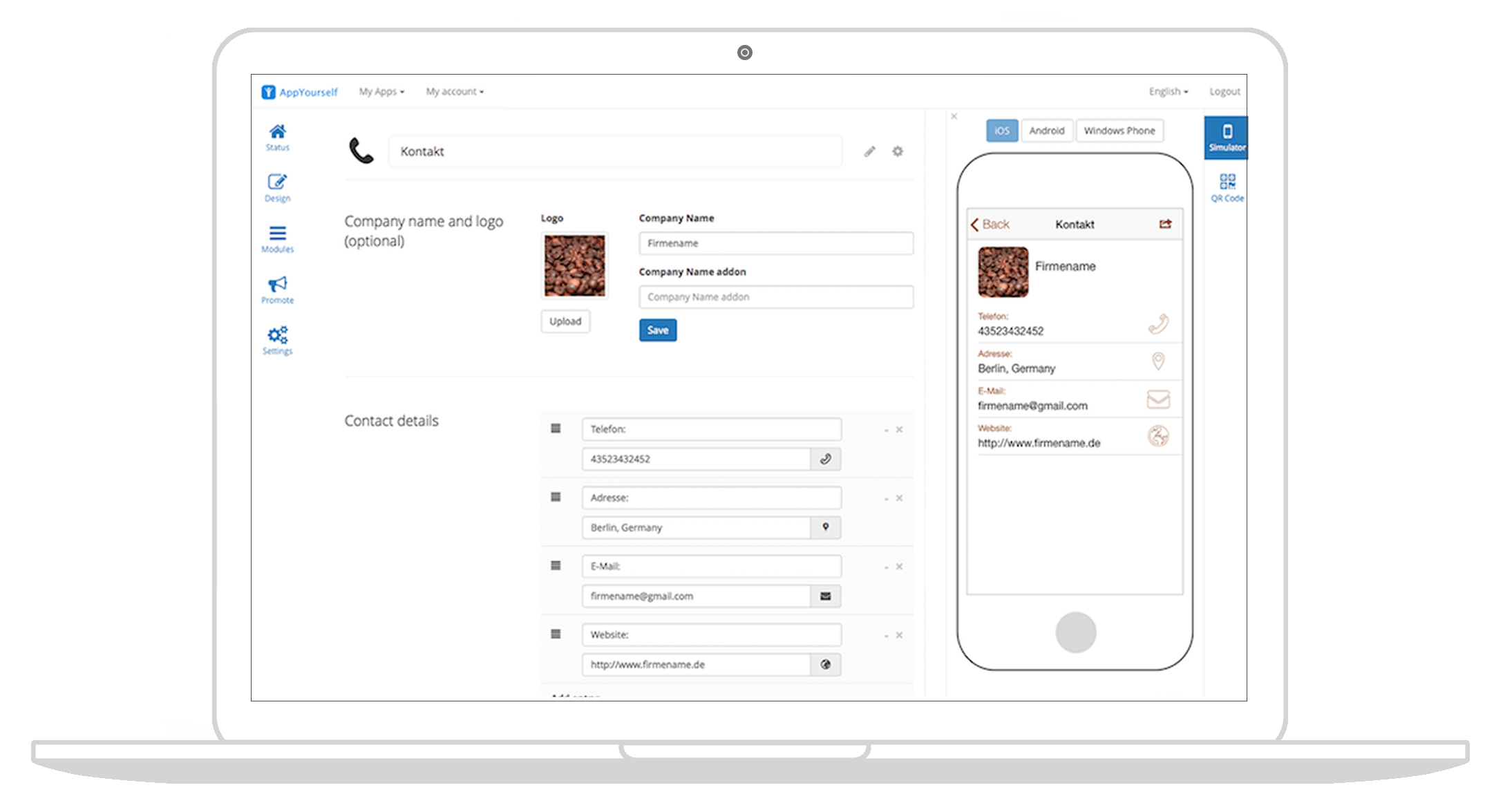
Task: Click the blue Save button
Action: coord(658,330)
